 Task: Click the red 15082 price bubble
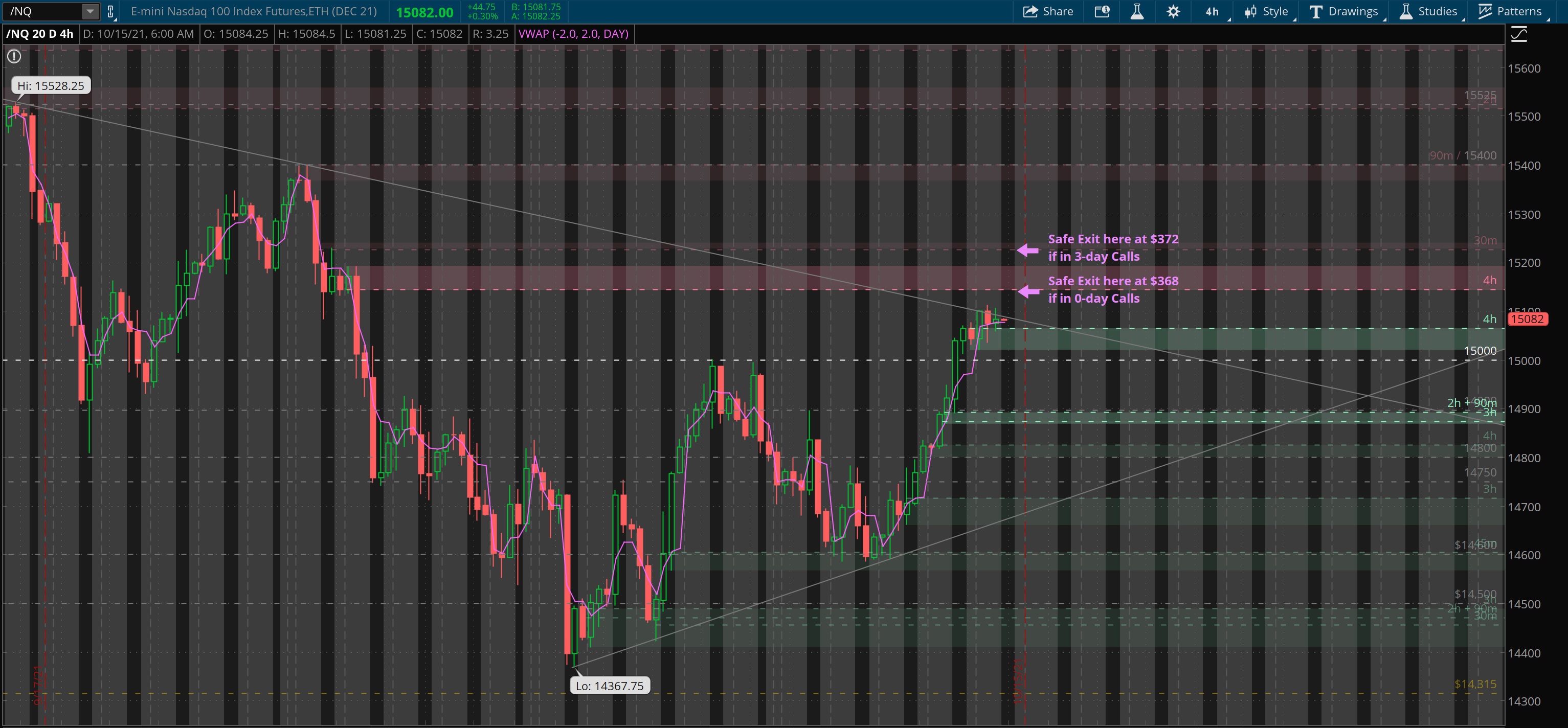[1527, 319]
